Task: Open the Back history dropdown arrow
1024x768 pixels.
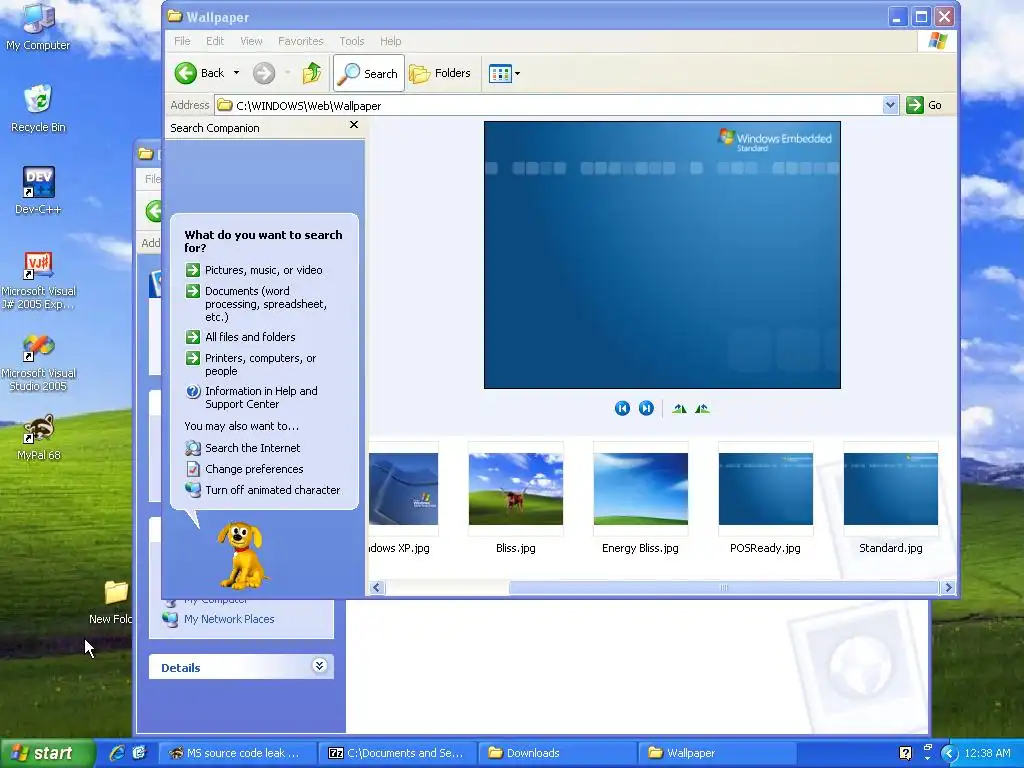Action: click(x=236, y=73)
